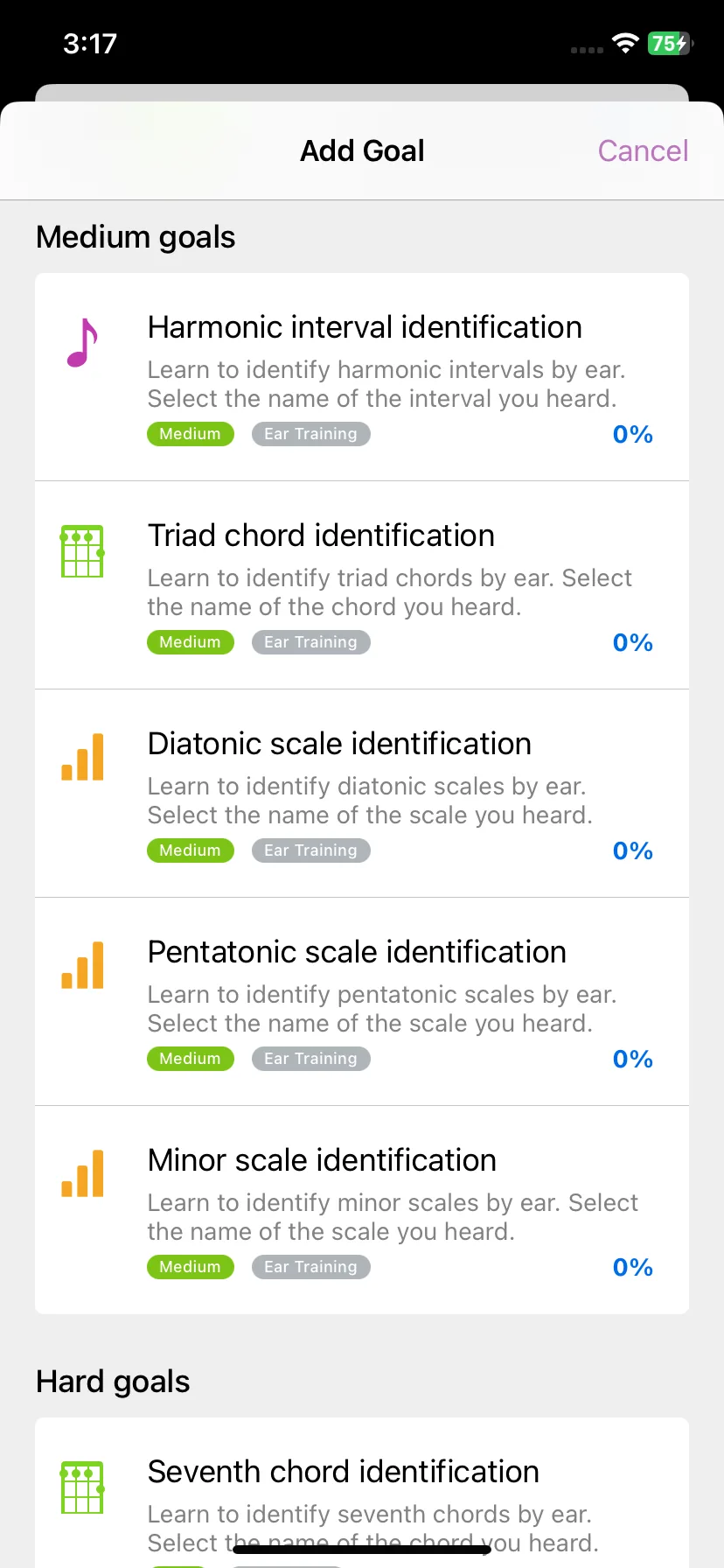Tap the orange bars icon for Diatonic scale

(x=82, y=757)
